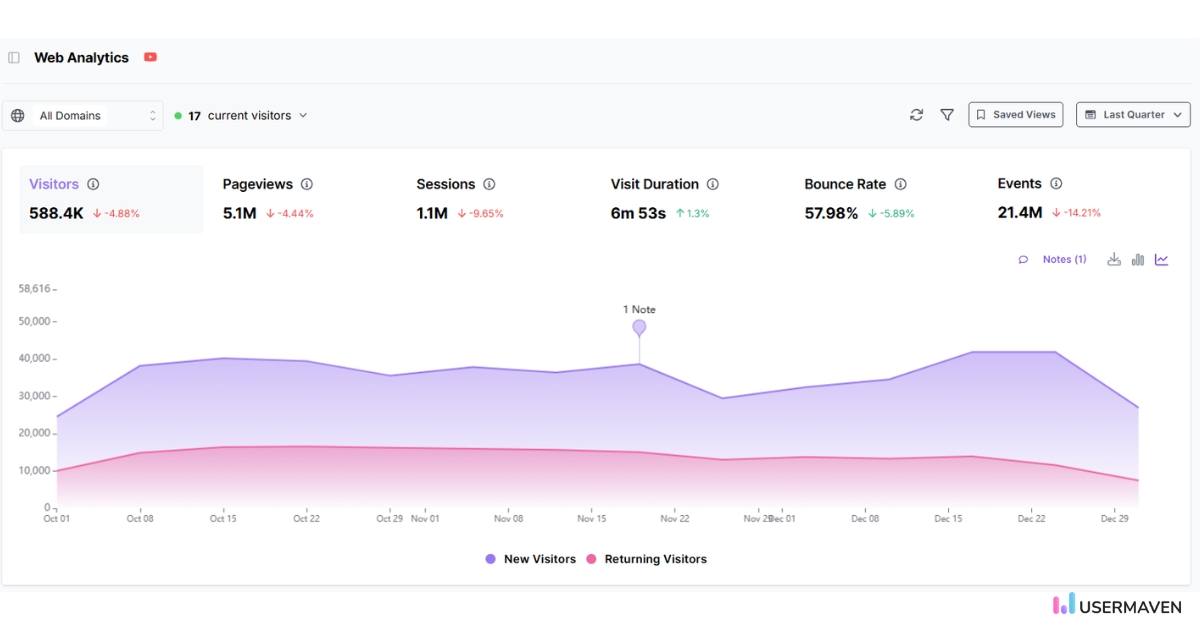Image resolution: width=1200 pixels, height=630 pixels.
Task: Click the info icon next to Bounce Rate
Action: (x=901, y=184)
